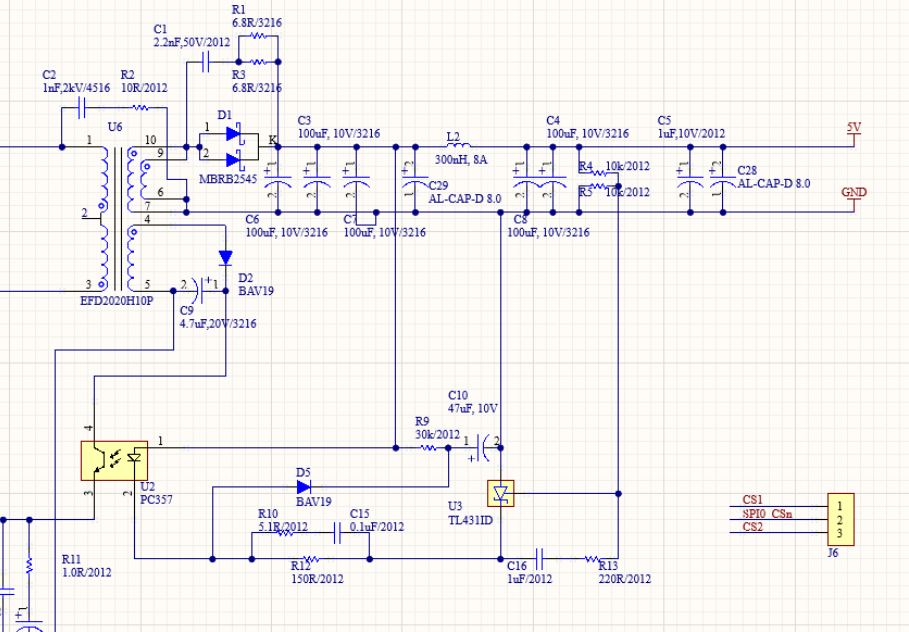This screenshot has width=909, height=632.
Task: Select the EFD2020H10P part name text
Action: (118, 299)
